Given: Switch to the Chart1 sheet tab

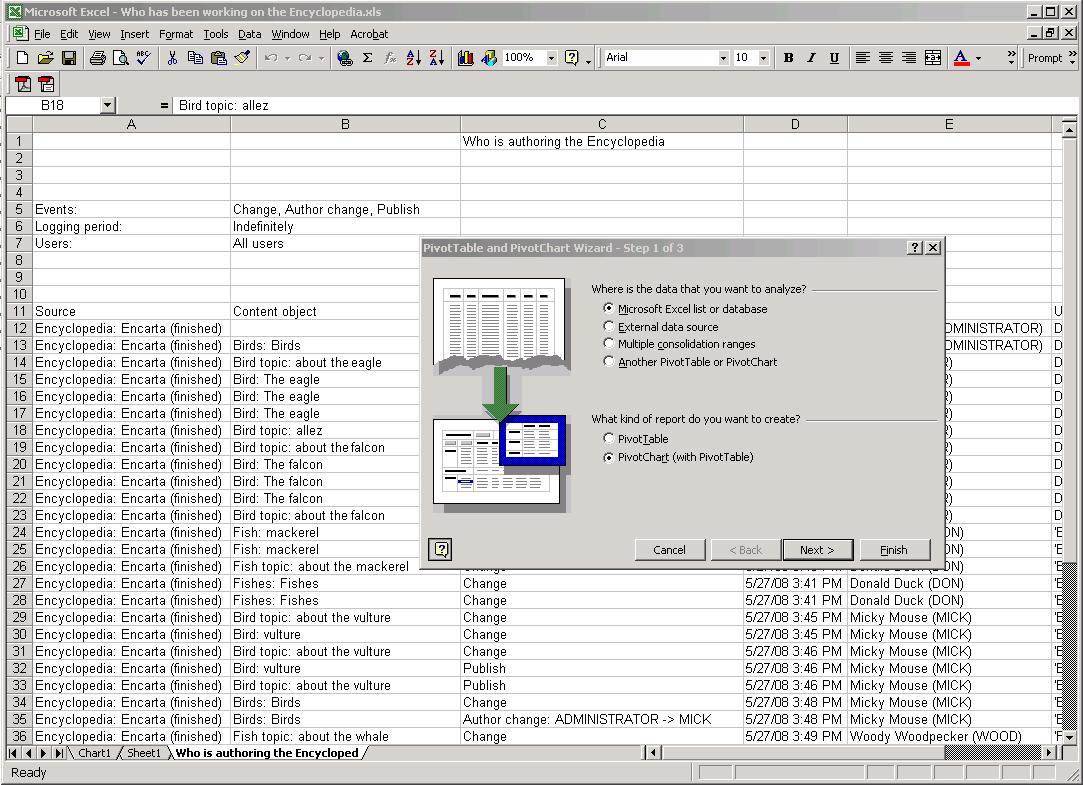Looking at the screenshot, I should (x=94, y=753).
